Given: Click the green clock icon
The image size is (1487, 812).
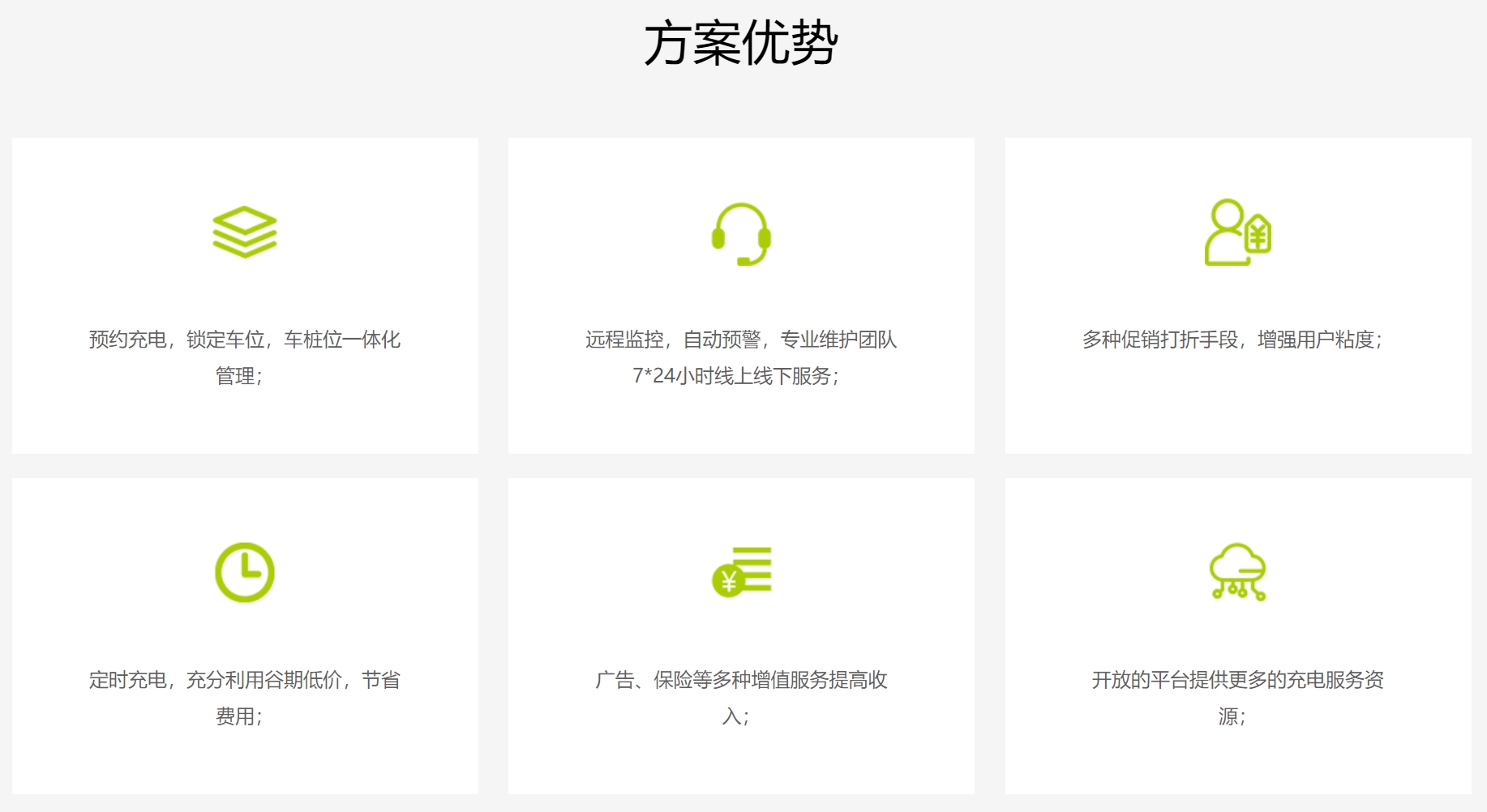Looking at the screenshot, I should [x=245, y=572].
